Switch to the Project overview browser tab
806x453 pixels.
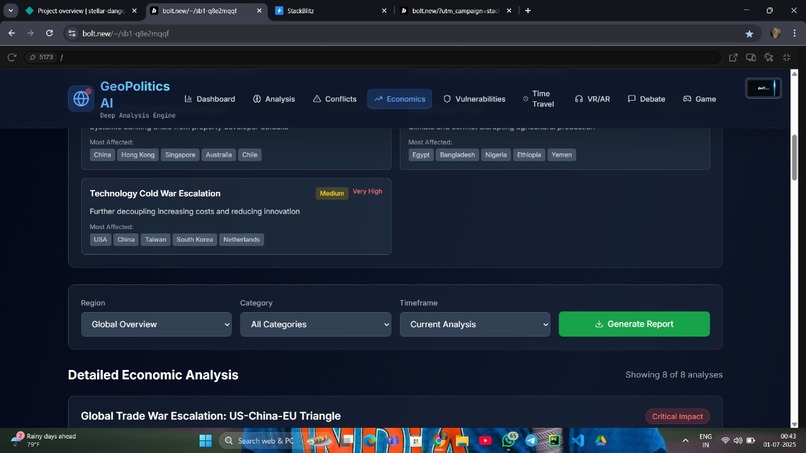[x=81, y=11]
